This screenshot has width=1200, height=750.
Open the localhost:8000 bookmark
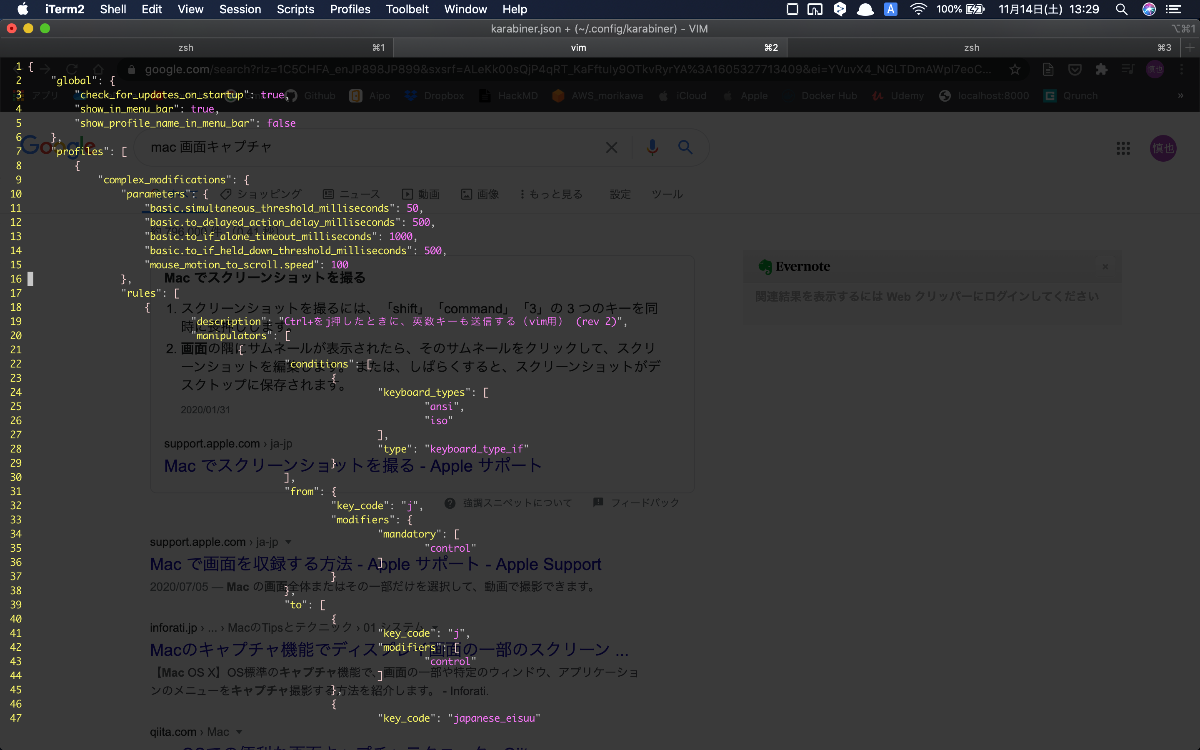click(x=984, y=96)
